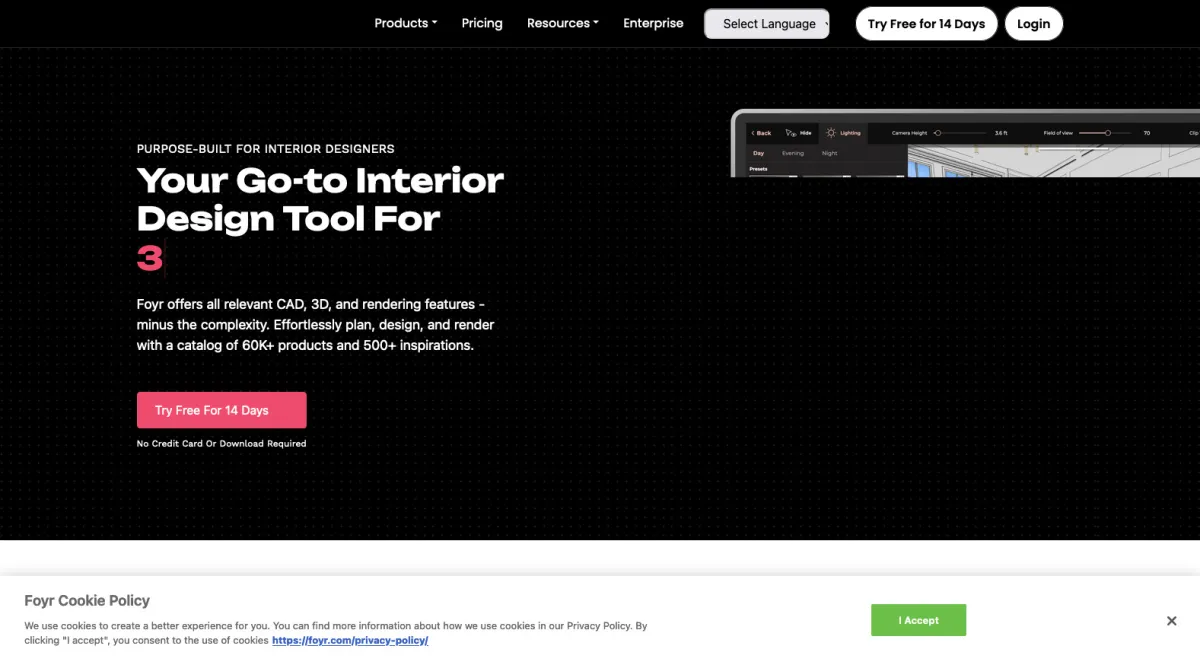
Task: Click the 'PURPOSE-BUILT FOR INTERIOR DESIGNERS' text
Action: (x=266, y=149)
